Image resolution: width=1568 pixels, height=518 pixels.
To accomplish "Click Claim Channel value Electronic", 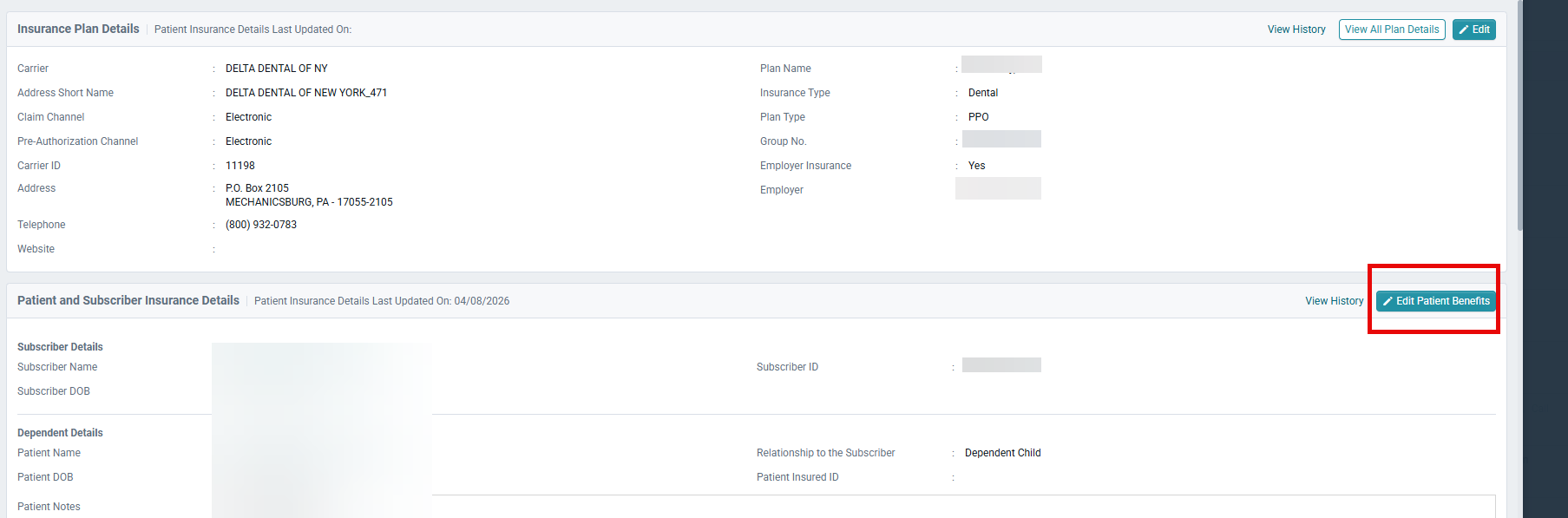I will 248,117.
